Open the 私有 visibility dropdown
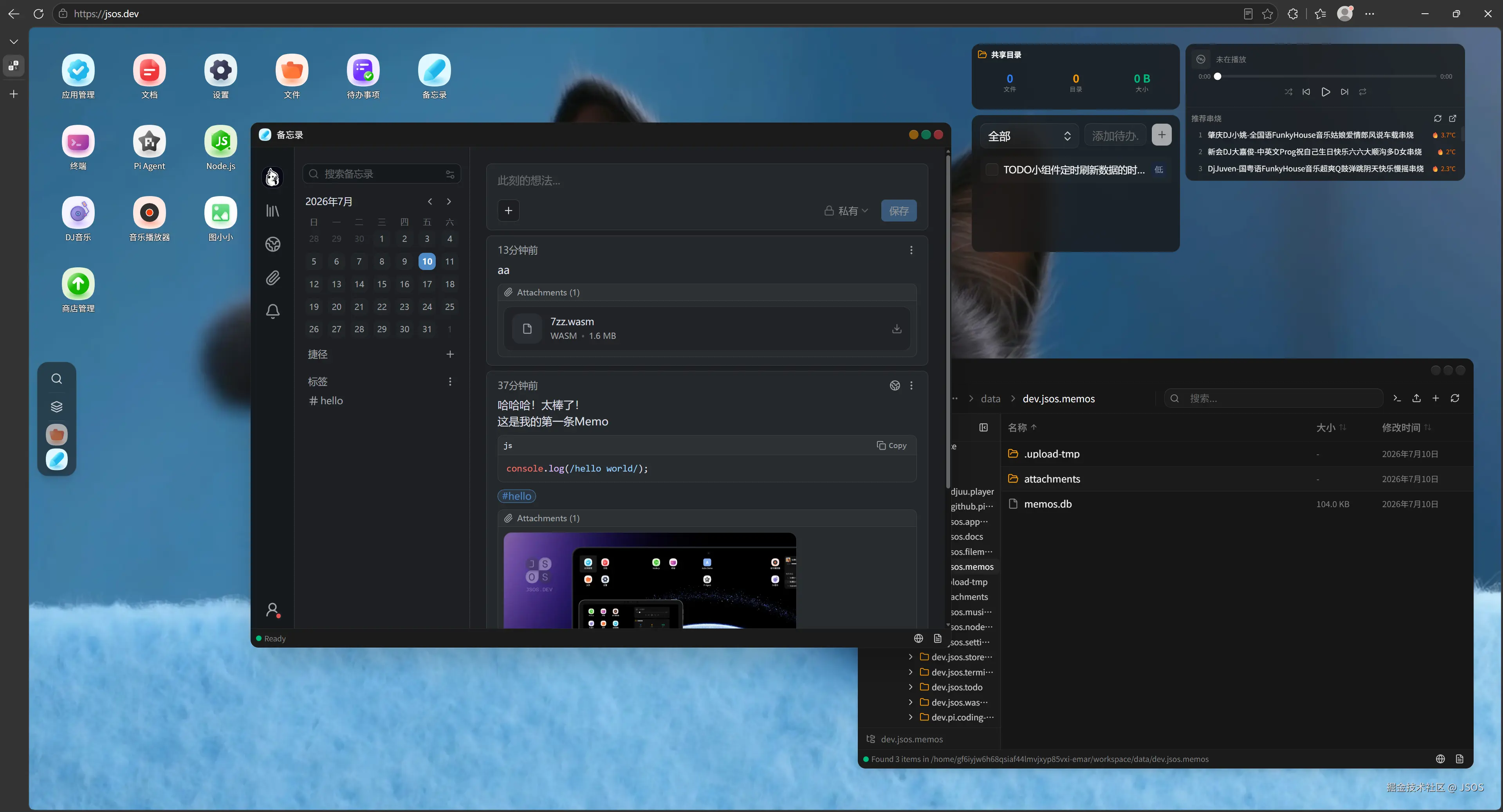The image size is (1503, 812). (846, 211)
